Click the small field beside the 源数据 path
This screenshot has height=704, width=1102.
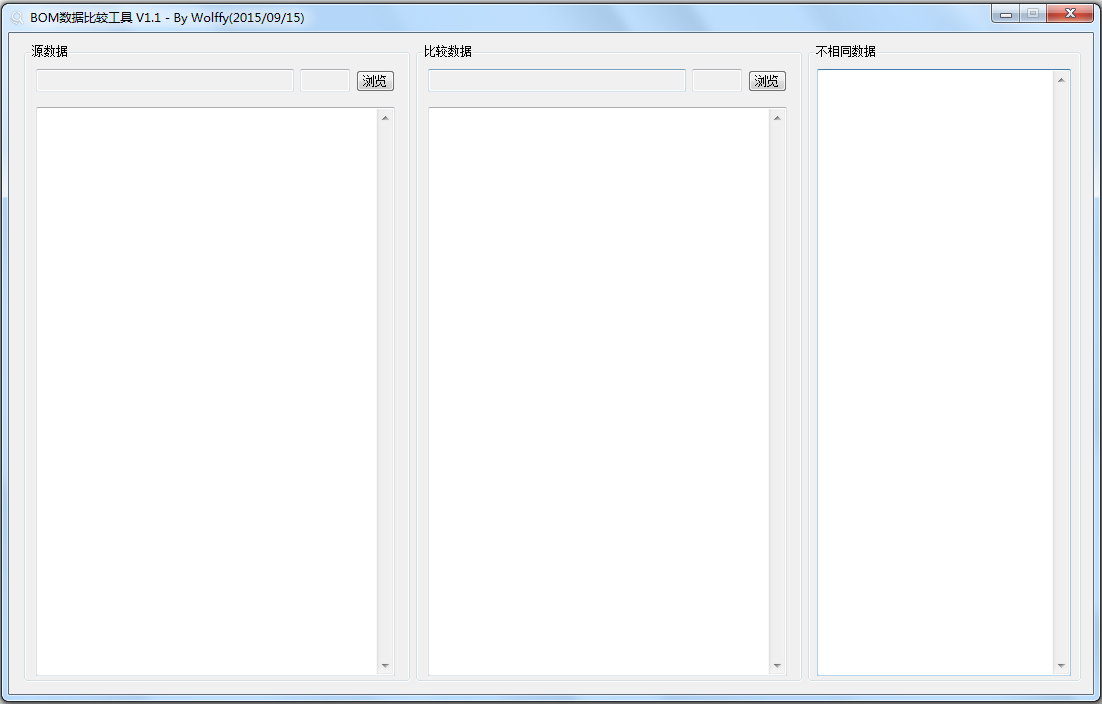(x=325, y=81)
